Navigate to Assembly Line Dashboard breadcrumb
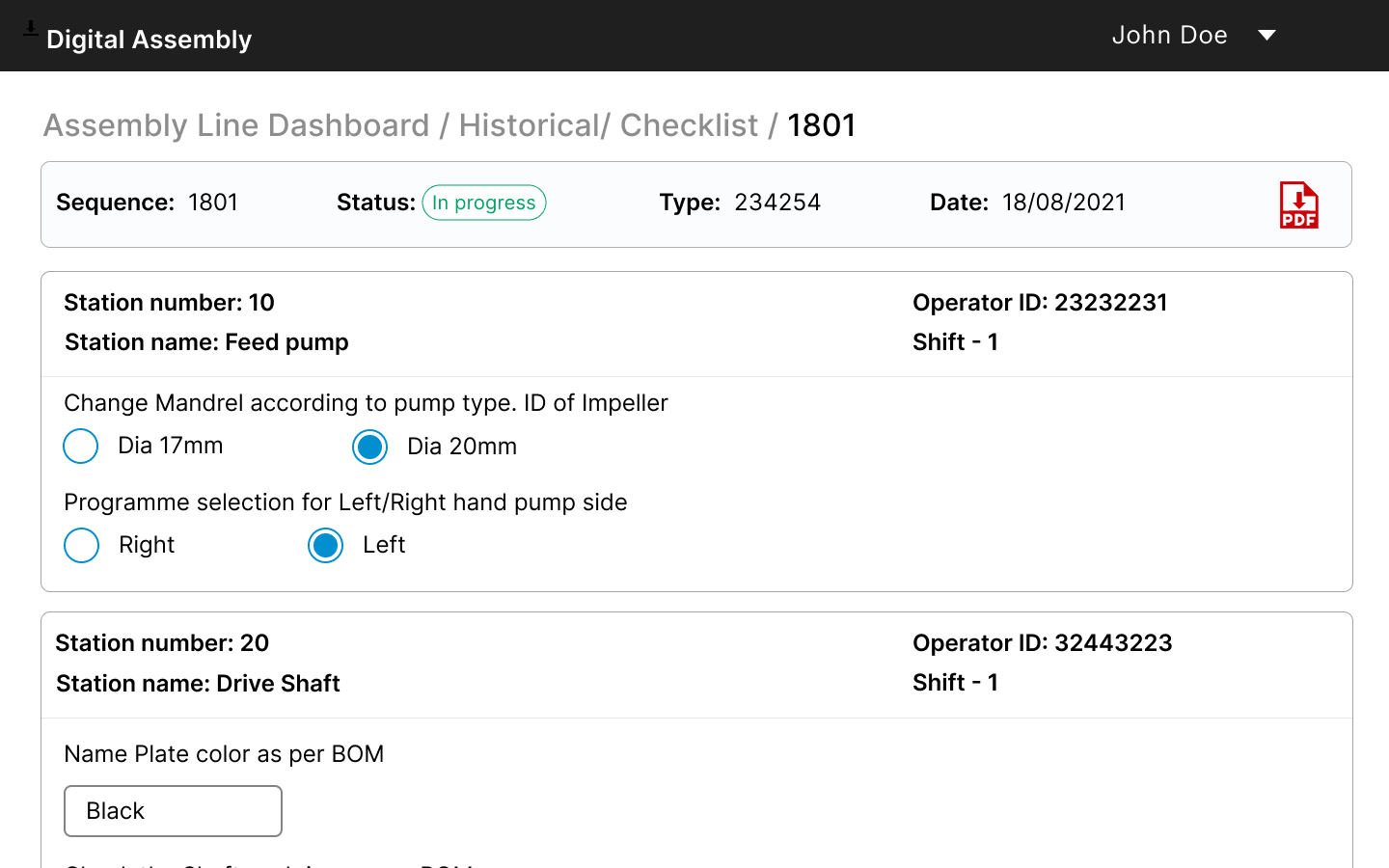Viewport: 1389px width, 868px height. (x=235, y=125)
